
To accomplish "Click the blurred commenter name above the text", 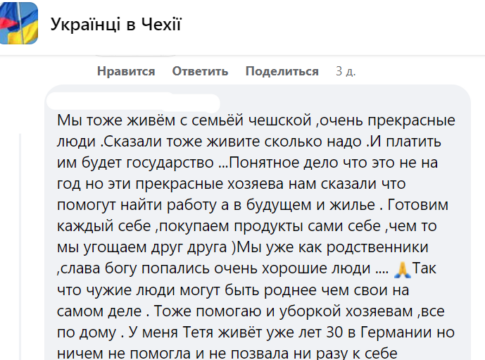I will click(x=133, y=102).
